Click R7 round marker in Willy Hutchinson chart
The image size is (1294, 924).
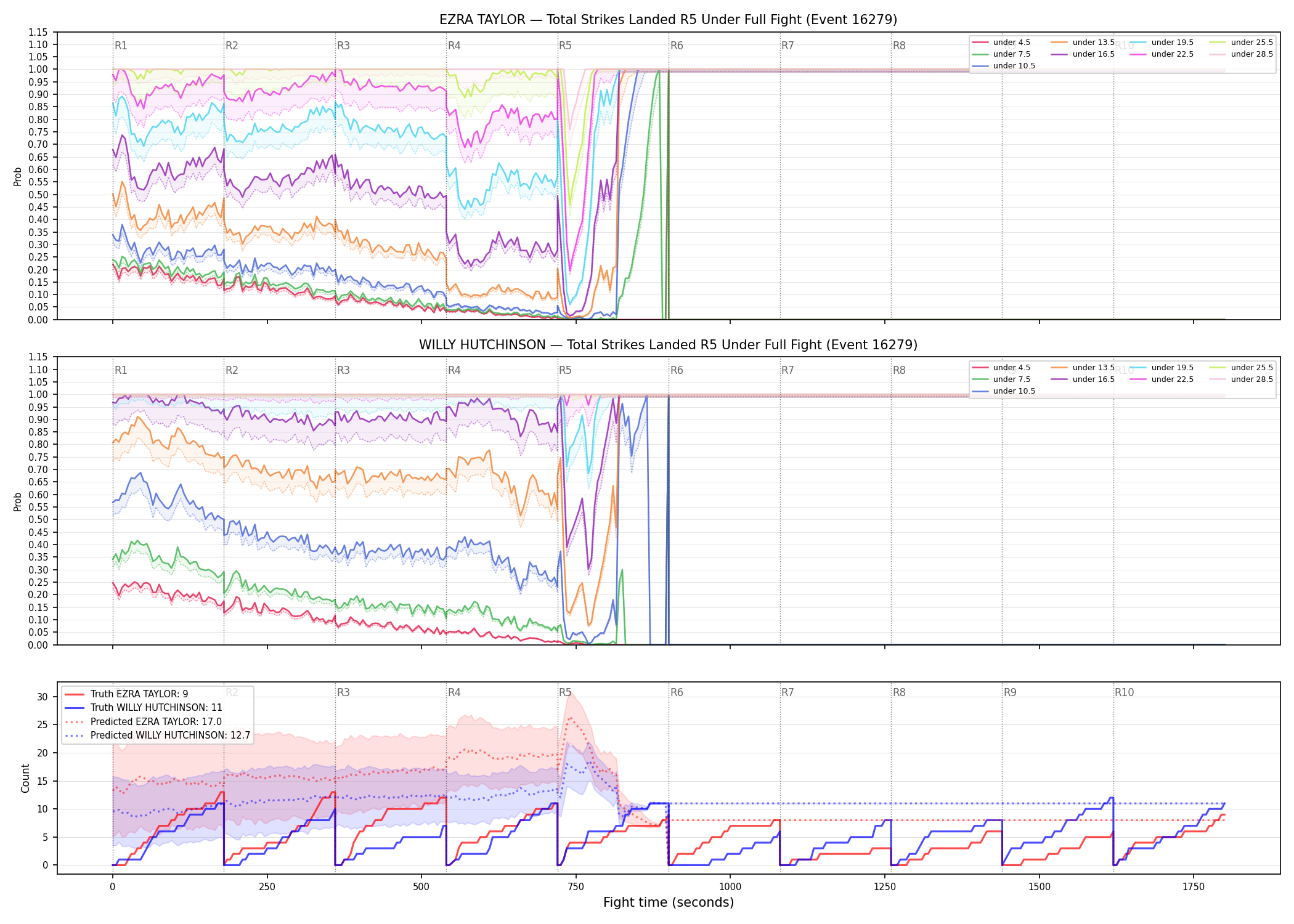coord(787,370)
